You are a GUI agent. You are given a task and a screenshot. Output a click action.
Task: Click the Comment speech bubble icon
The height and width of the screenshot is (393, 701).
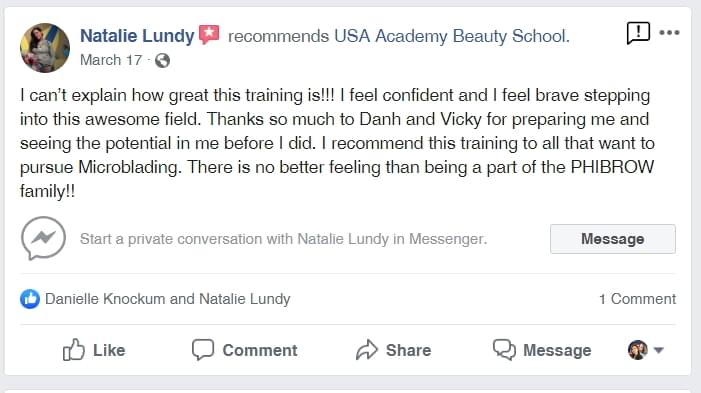[203, 350]
